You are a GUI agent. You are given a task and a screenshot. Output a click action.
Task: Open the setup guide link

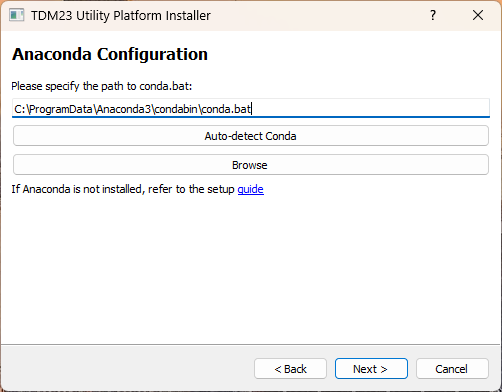(x=250, y=189)
